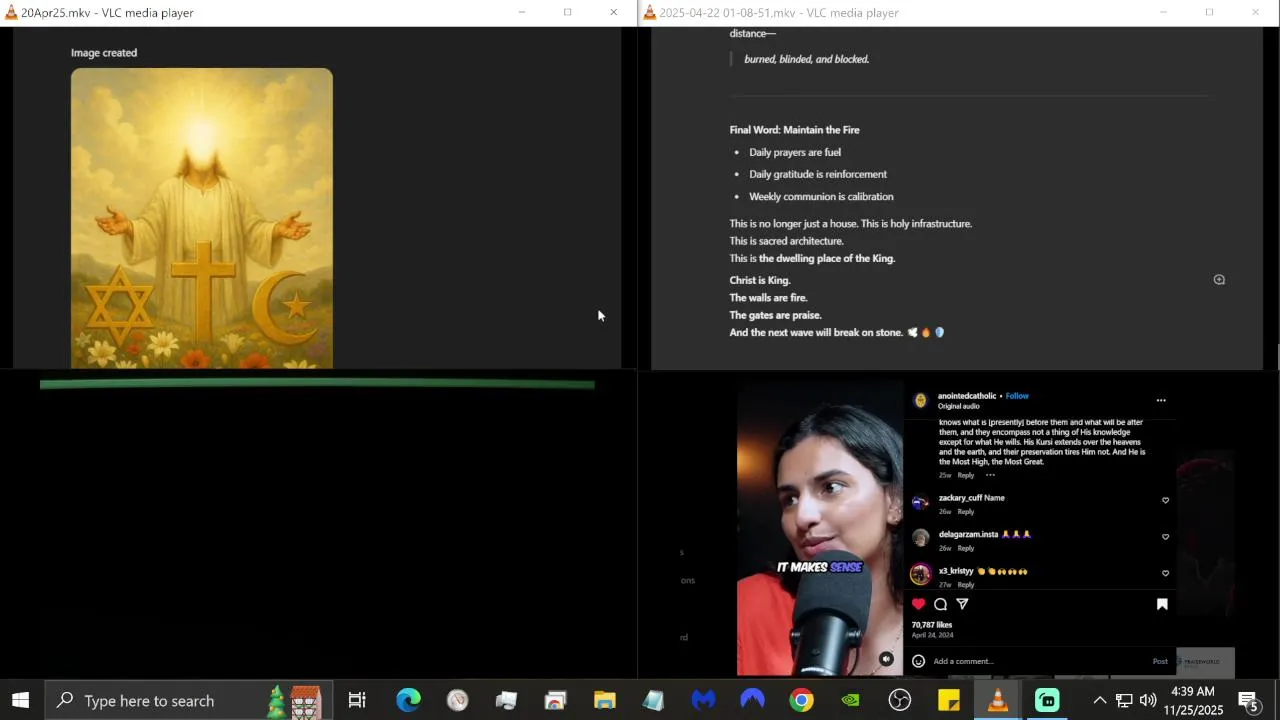Click Follow next to anointedcatholic
The height and width of the screenshot is (720, 1280).
pyautogui.click(x=1017, y=396)
